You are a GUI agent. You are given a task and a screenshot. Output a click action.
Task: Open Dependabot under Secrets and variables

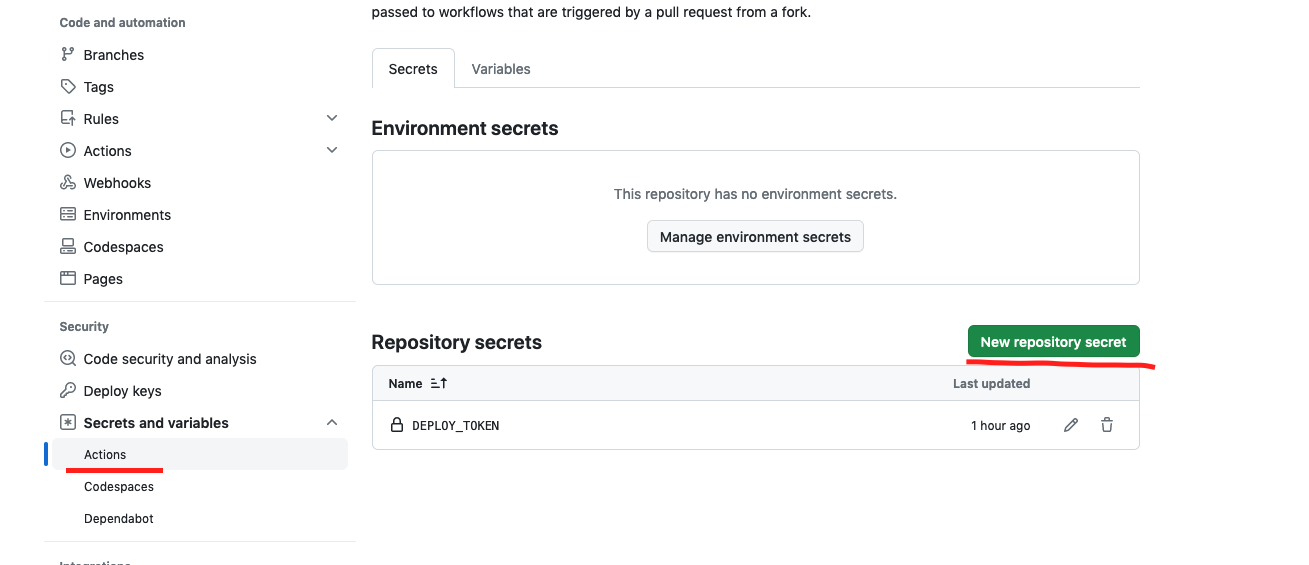coord(119,519)
